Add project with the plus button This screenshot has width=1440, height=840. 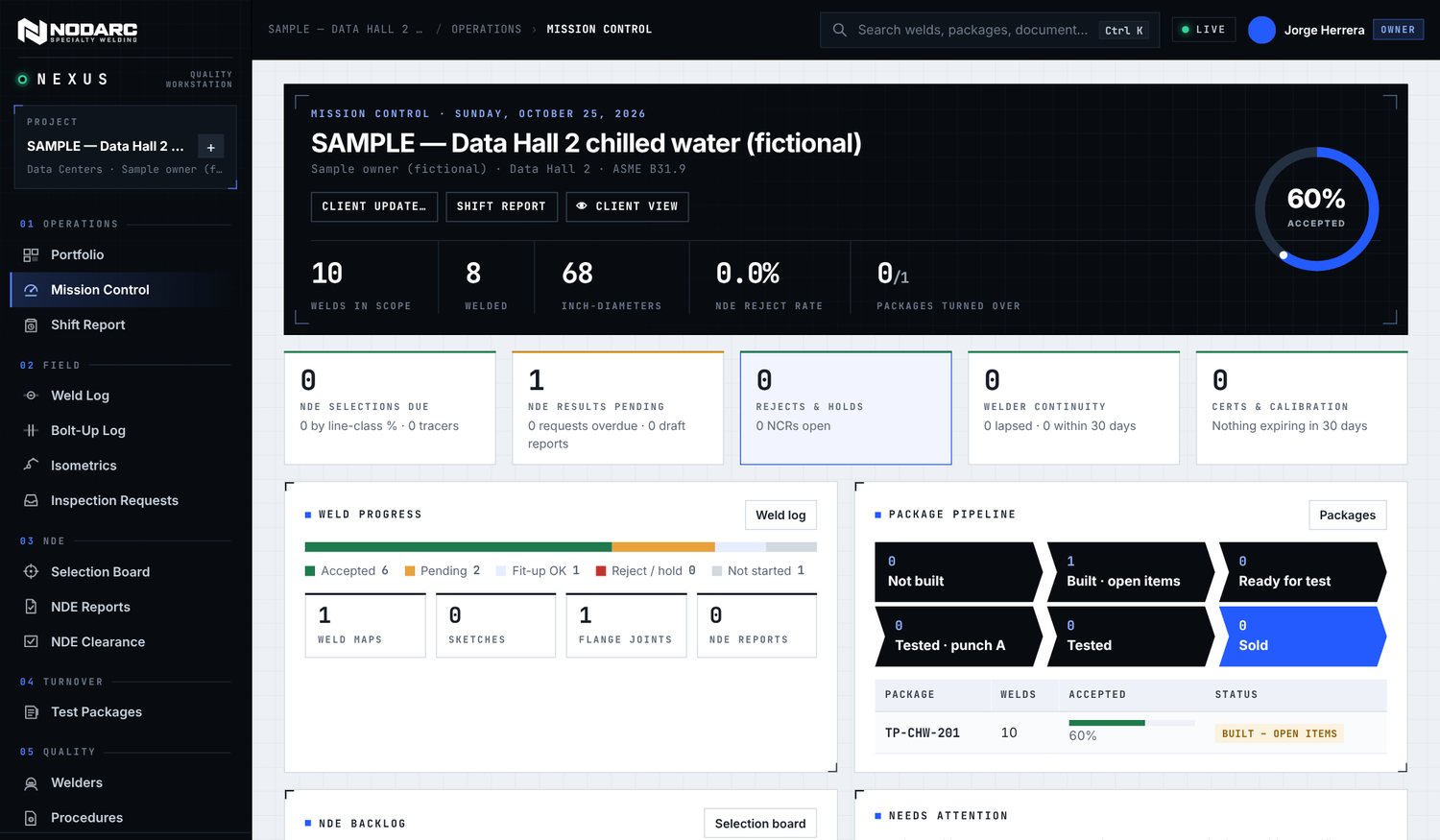[211, 147]
